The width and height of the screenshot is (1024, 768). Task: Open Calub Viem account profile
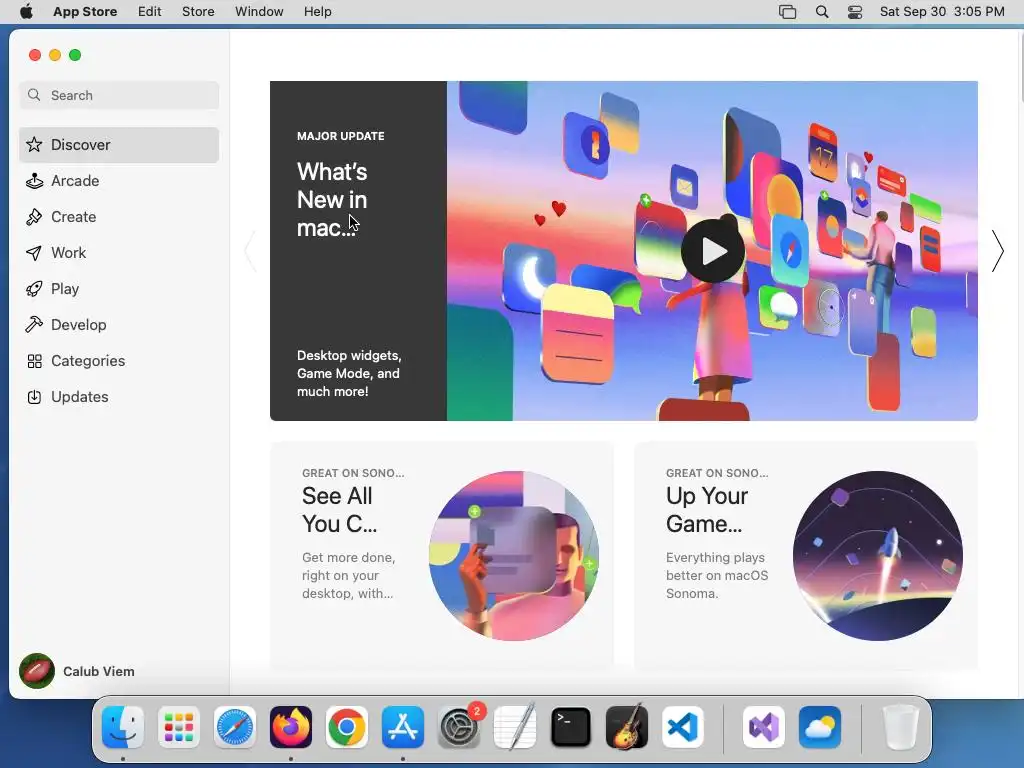pyautogui.click(x=77, y=671)
